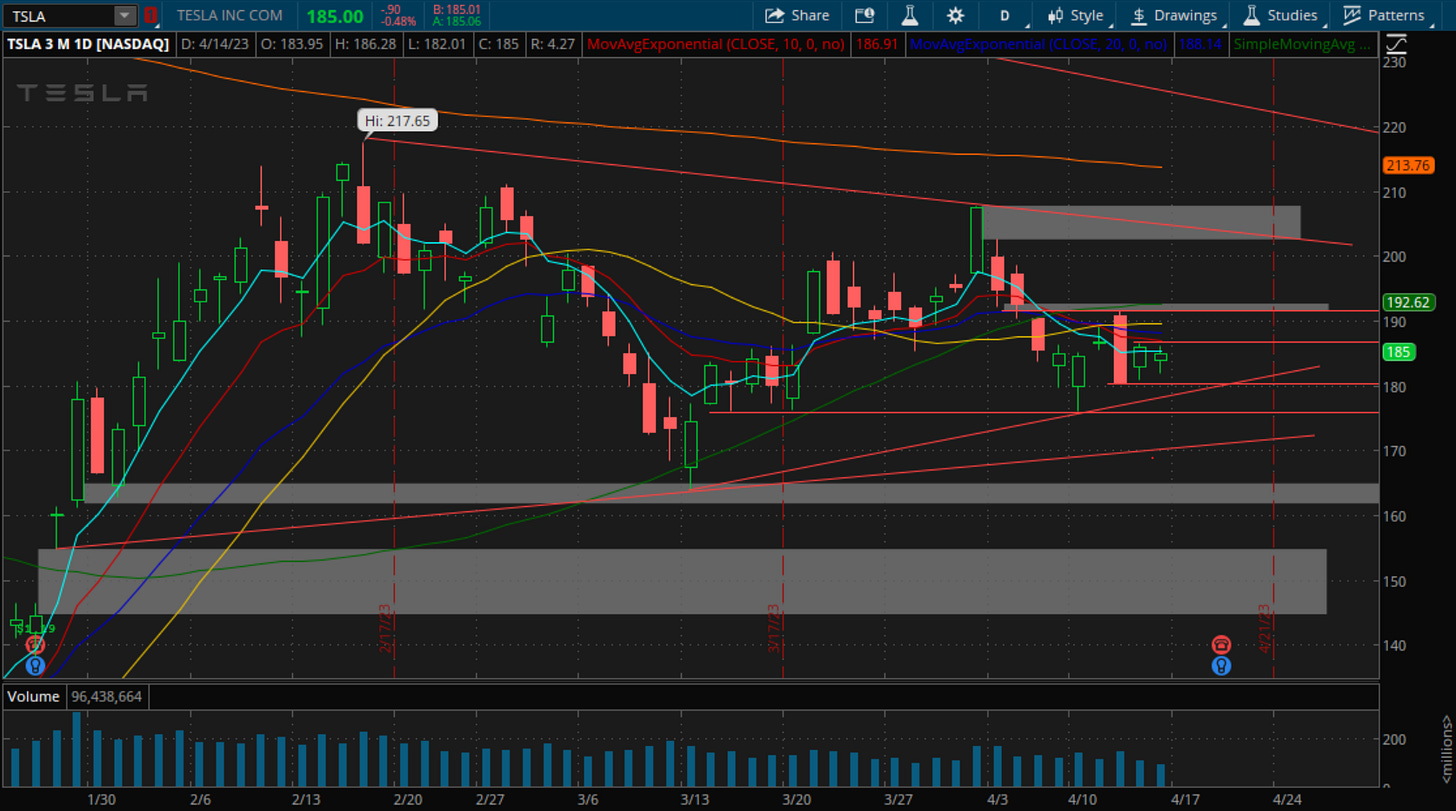Expand the TSLA symbol dropdown arrow
The width and height of the screenshot is (1456, 811).
[x=124, y=15]
